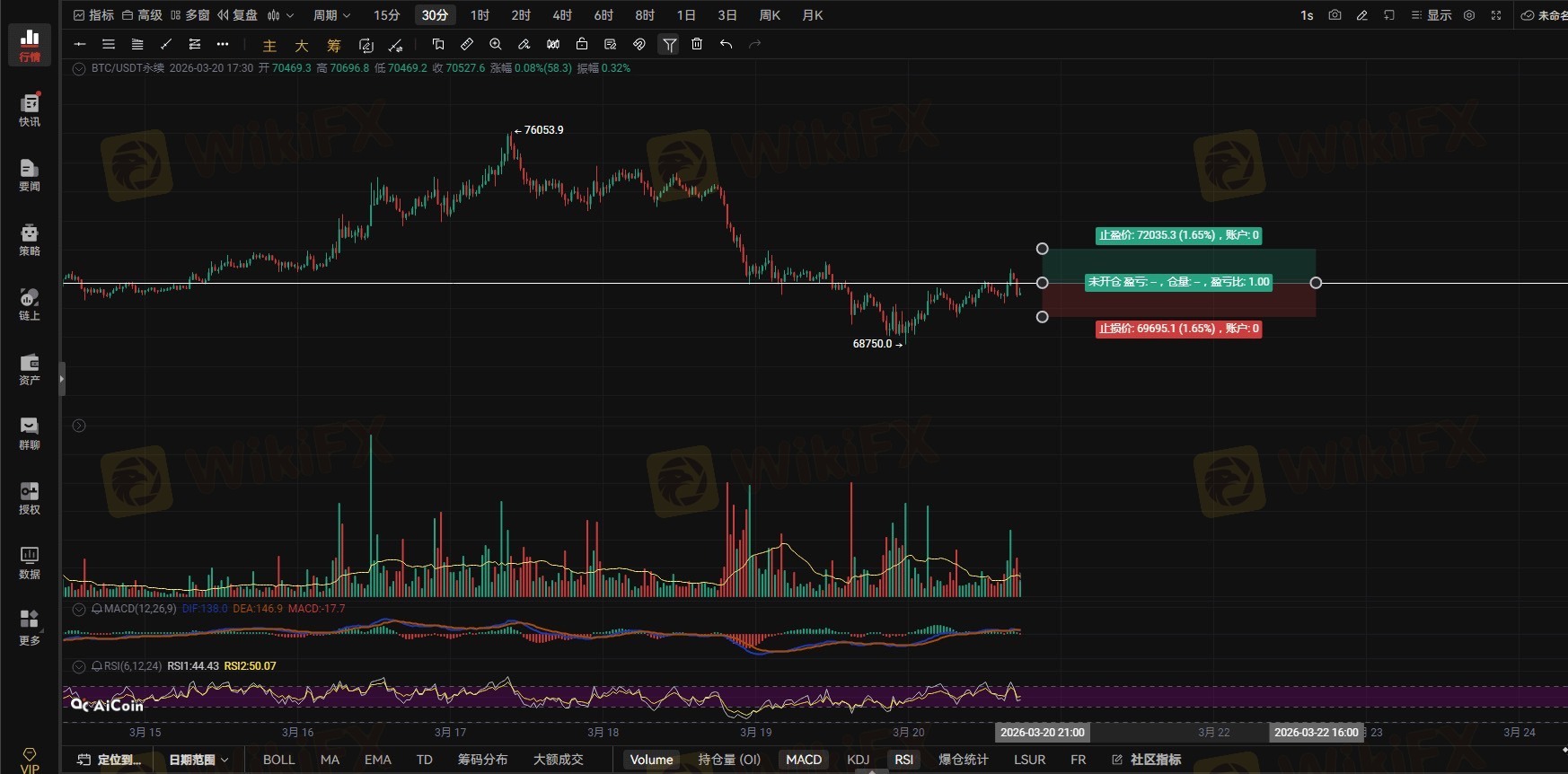The width and height of the screenshot is (1568, 774).
Task: Open the 高级 advanced button
Action: point(142,15)
